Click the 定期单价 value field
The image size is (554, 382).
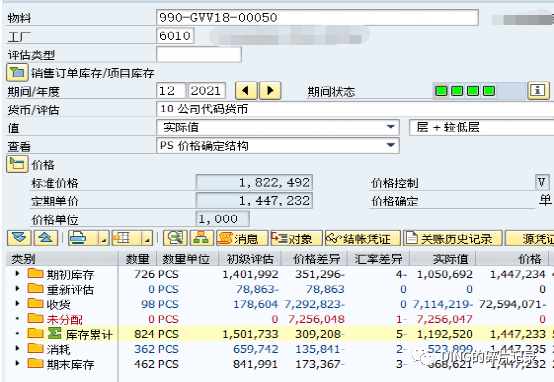click(x=254, y=201)
